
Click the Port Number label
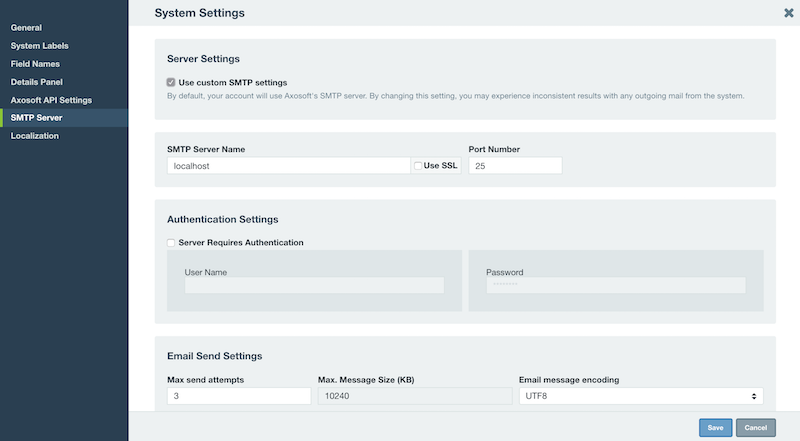tap(494, 149)
